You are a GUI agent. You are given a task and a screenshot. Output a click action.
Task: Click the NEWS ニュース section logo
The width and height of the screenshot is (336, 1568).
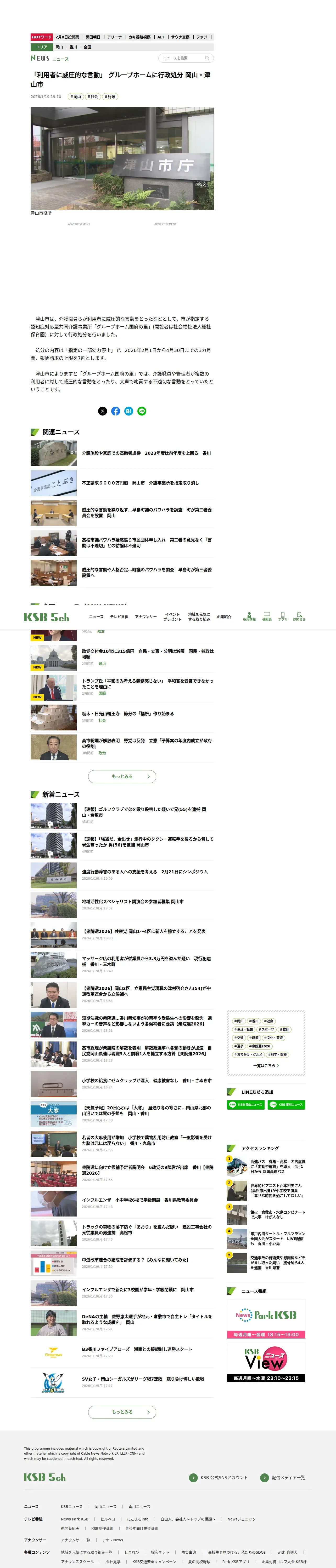(x=50, y=59)
